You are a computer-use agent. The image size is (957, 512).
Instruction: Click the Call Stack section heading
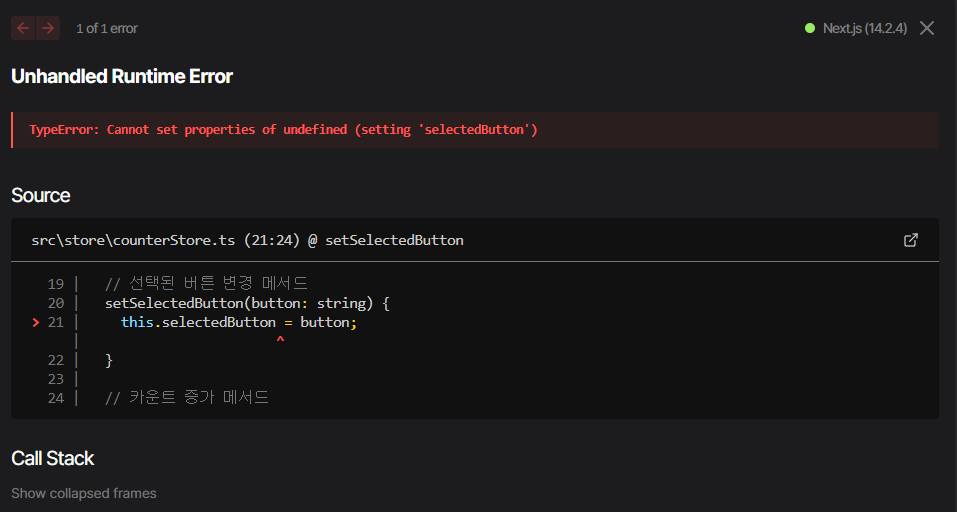pos(52,458)
